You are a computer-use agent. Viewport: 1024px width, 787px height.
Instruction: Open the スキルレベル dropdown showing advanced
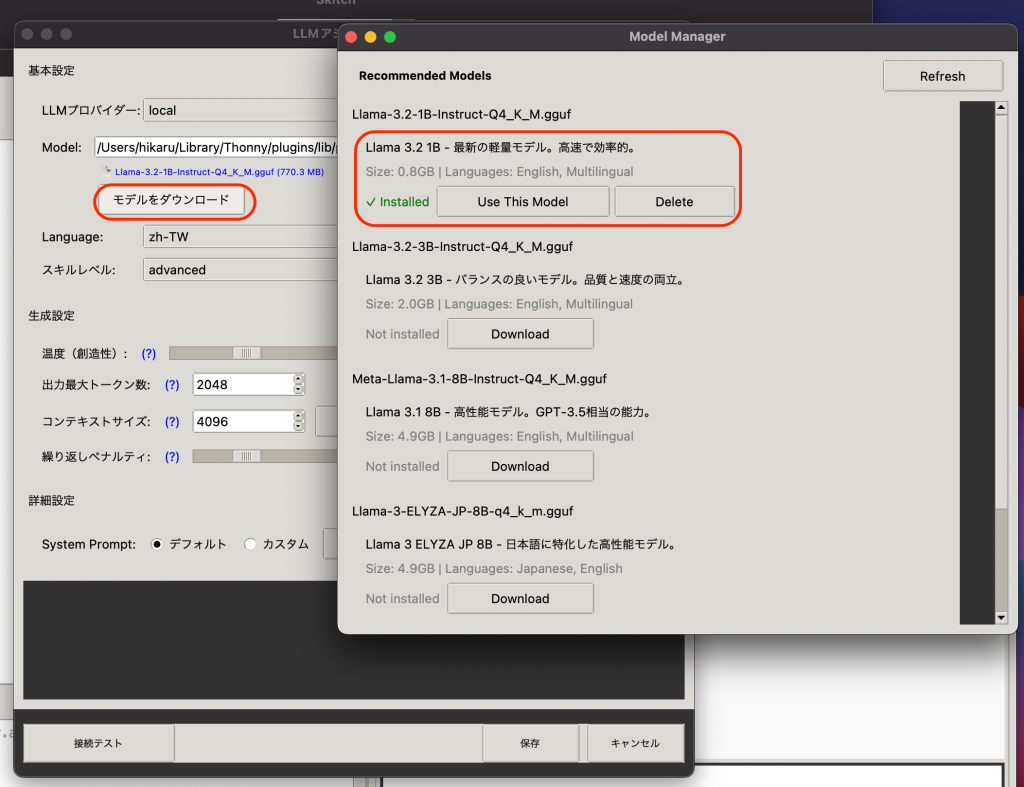(x=240, y=270)
